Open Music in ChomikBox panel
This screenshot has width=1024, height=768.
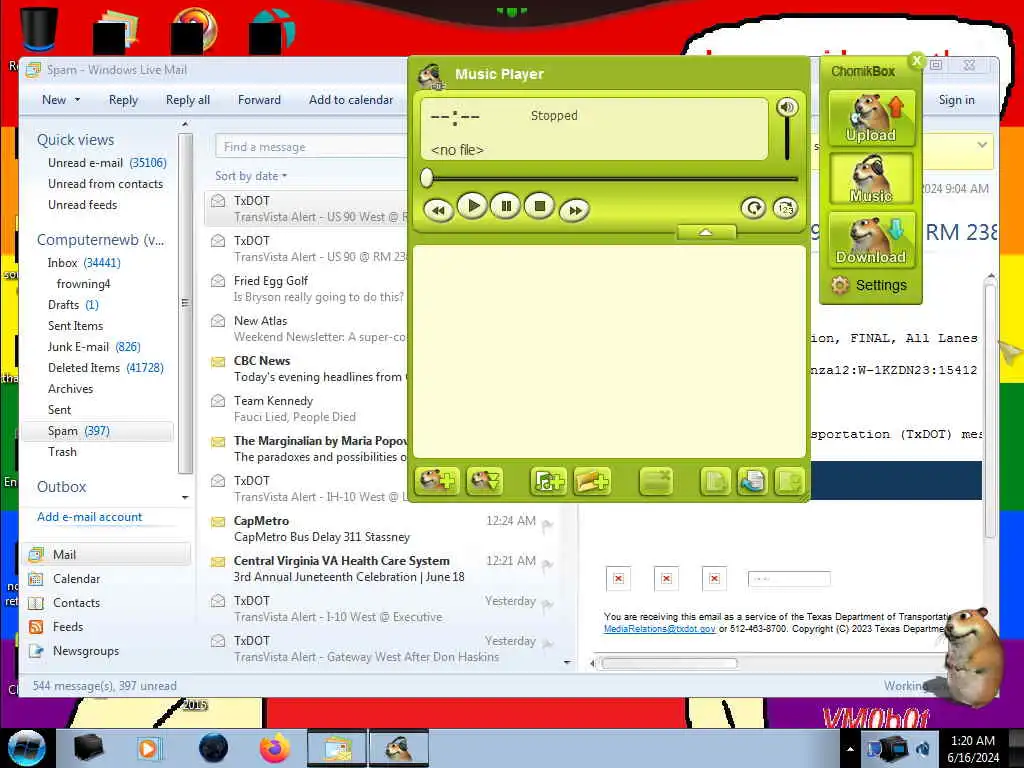(871, 178)
